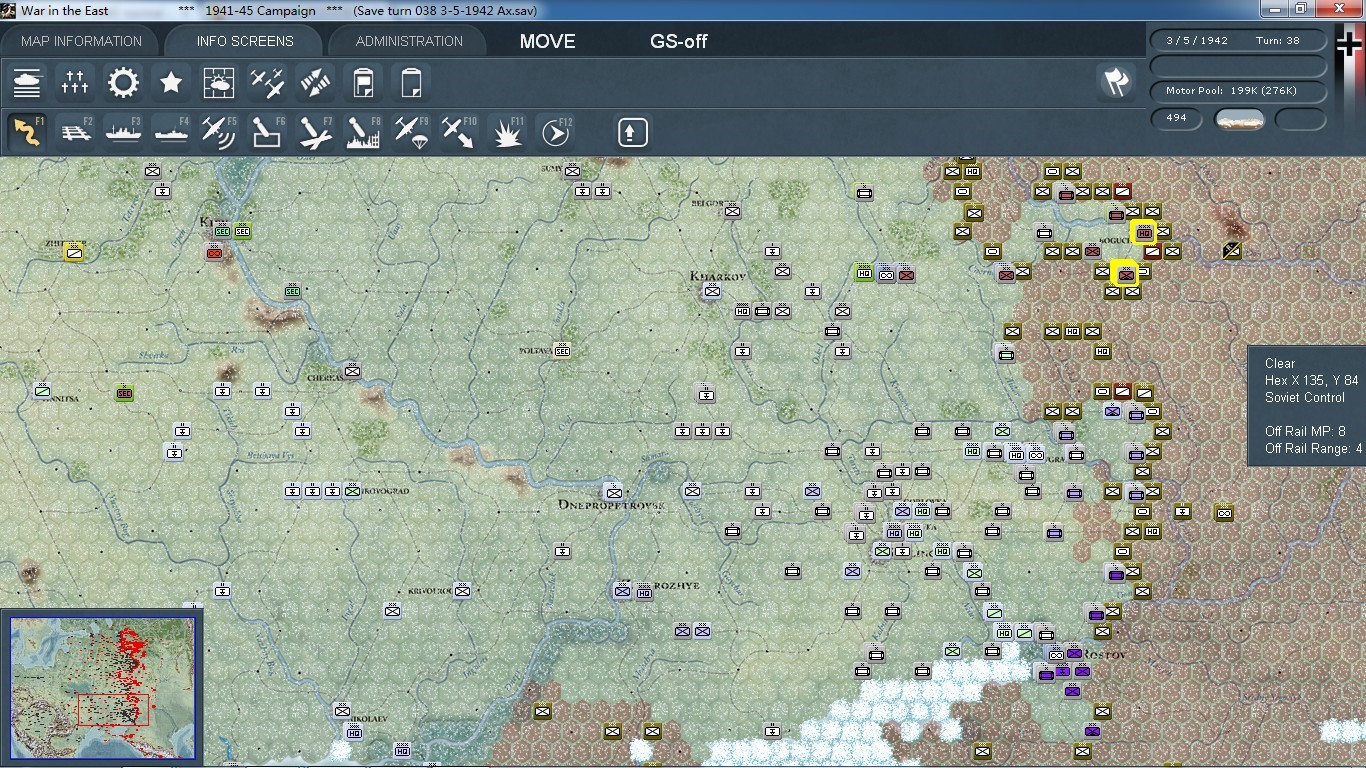1366x768 pixels.
Task: Open the weather map screen icon
Action: [219, 83]
